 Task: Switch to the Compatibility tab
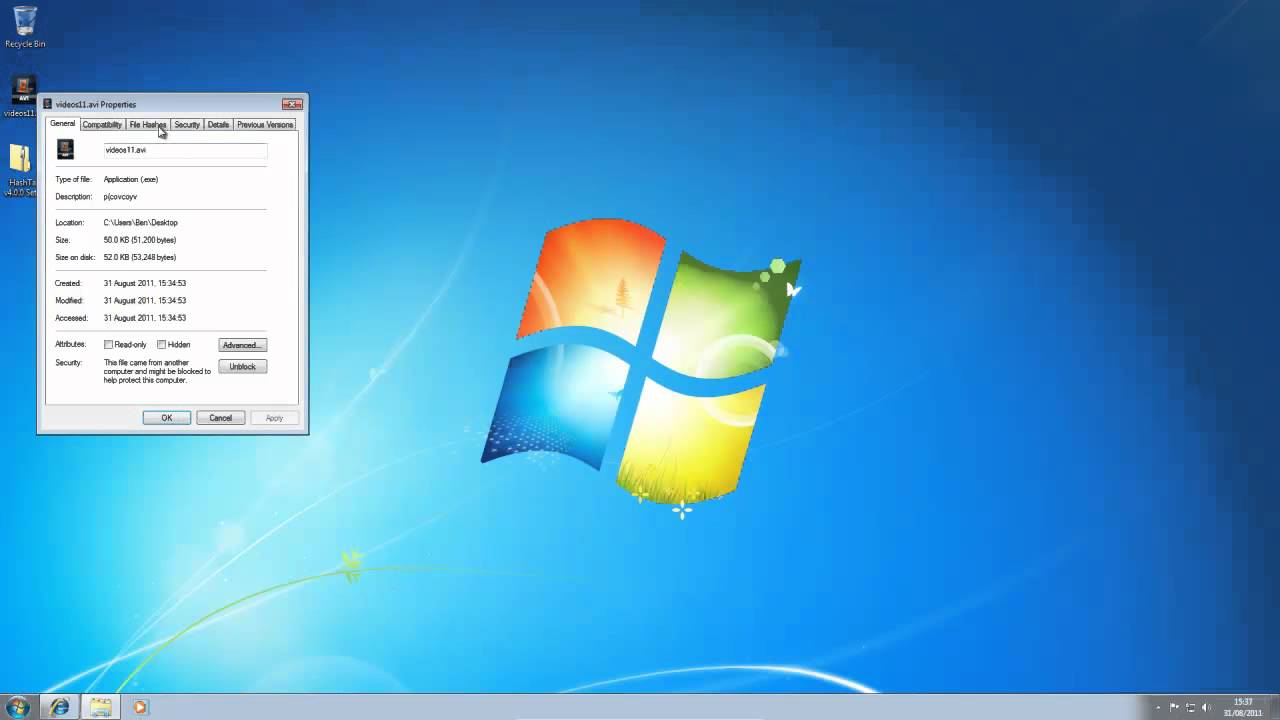[x=102, y=125]
